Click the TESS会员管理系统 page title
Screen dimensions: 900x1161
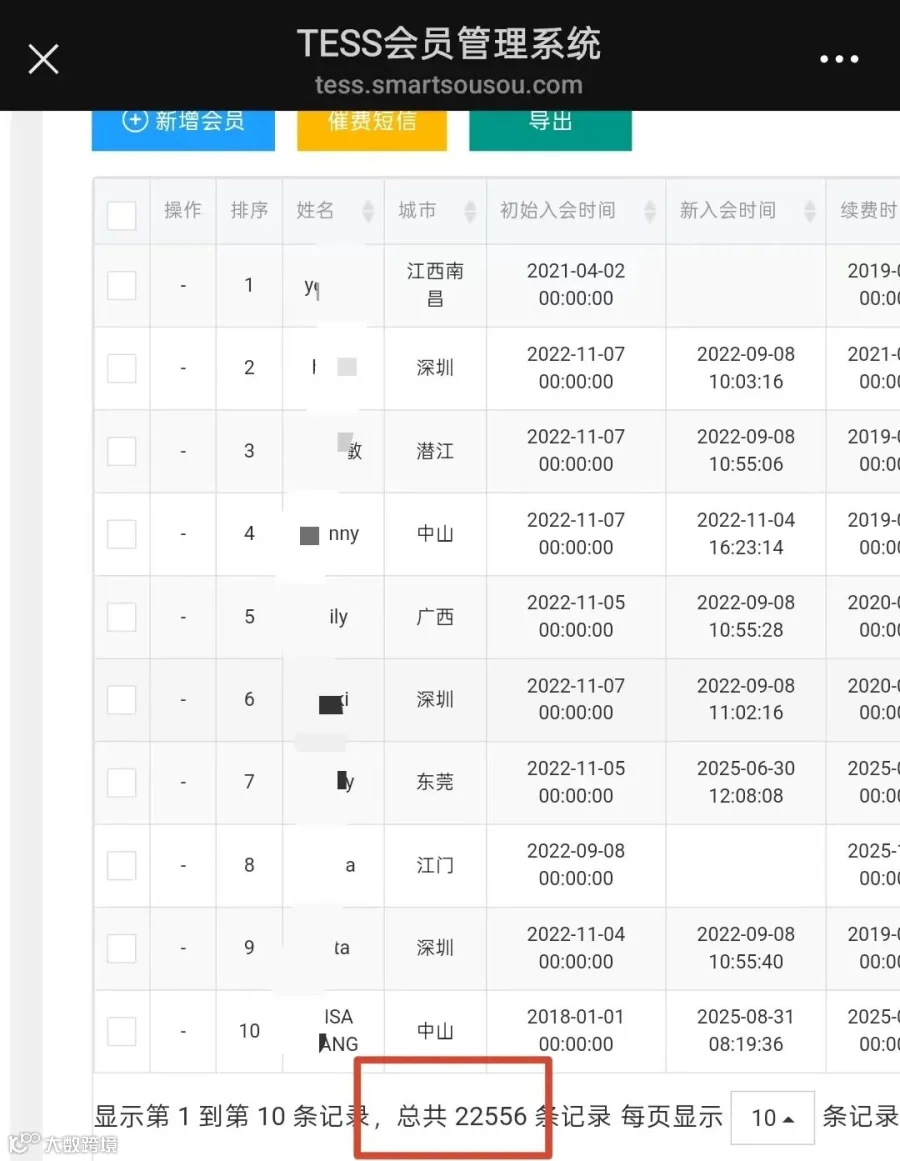point(449,43)
